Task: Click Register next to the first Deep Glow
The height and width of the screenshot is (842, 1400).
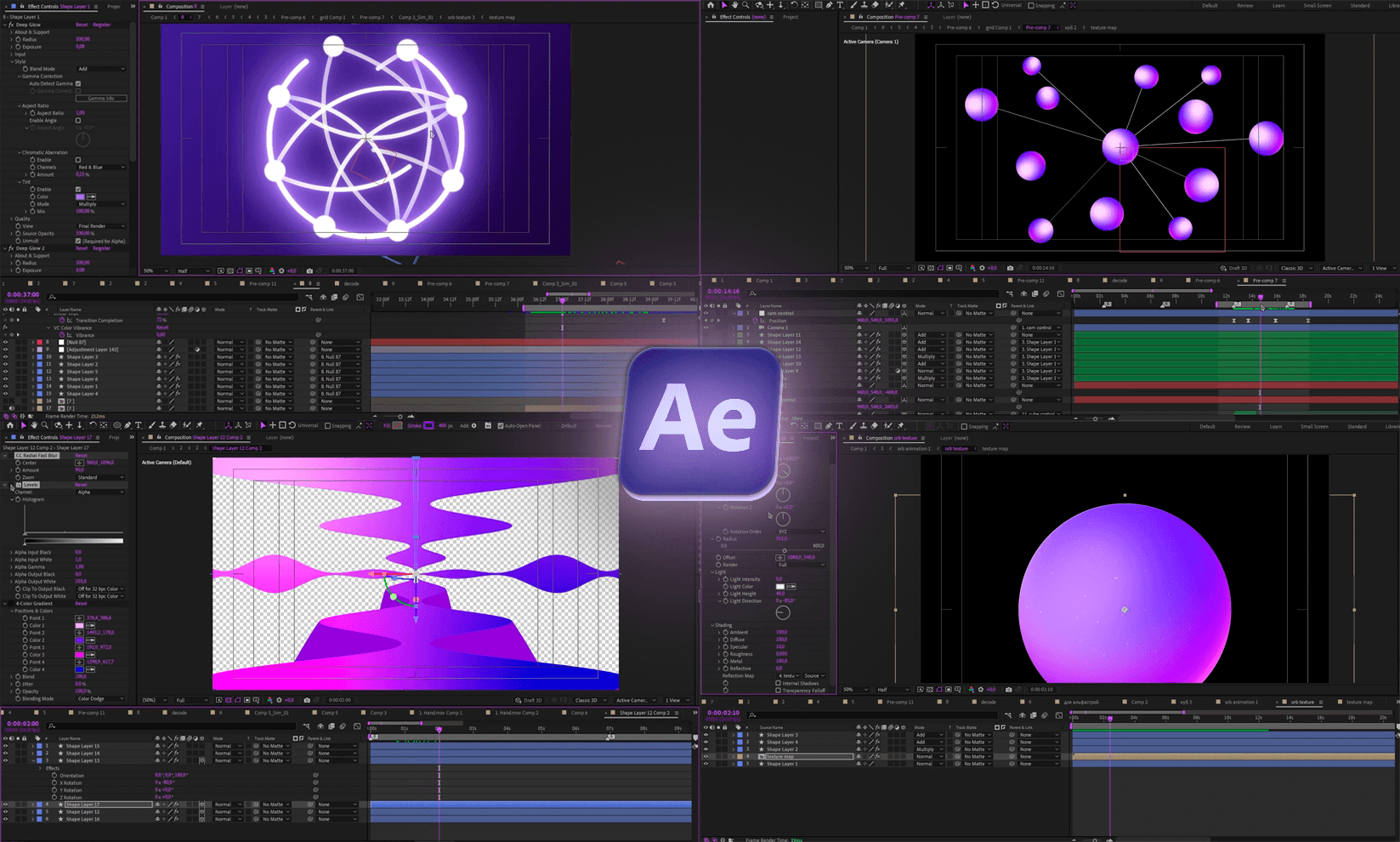Action: point(102,25)
